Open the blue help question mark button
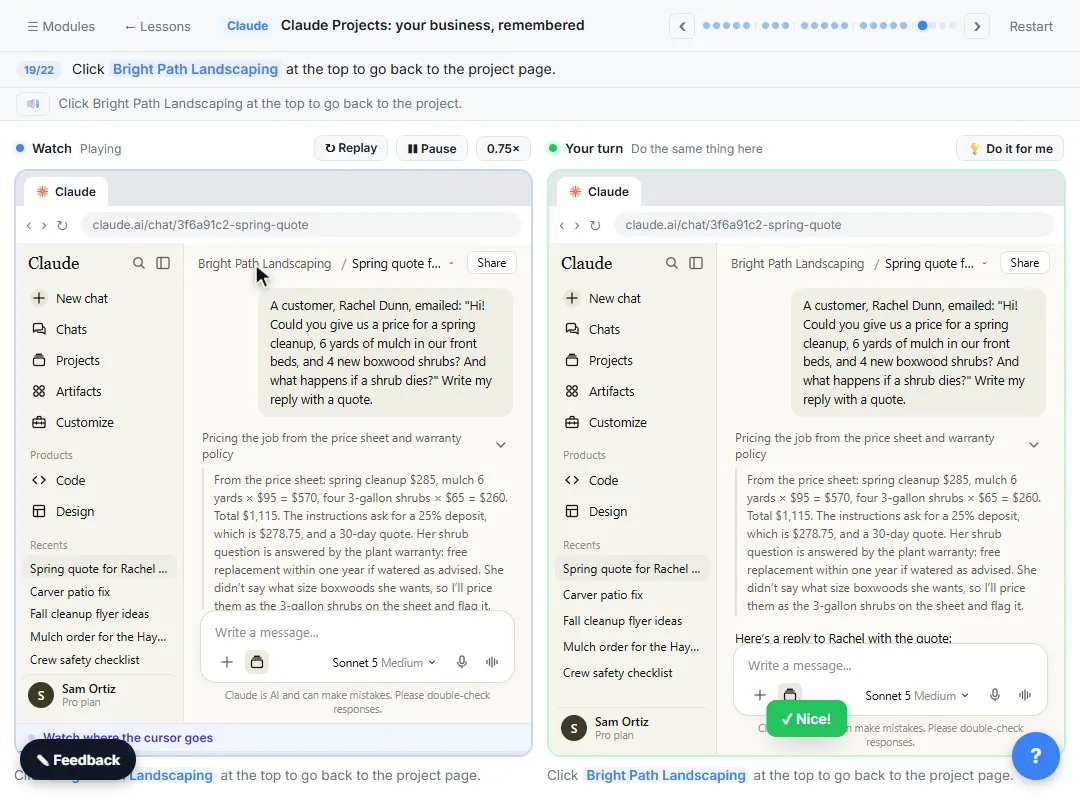1080x800 pixels. (x=1035, y=756)
